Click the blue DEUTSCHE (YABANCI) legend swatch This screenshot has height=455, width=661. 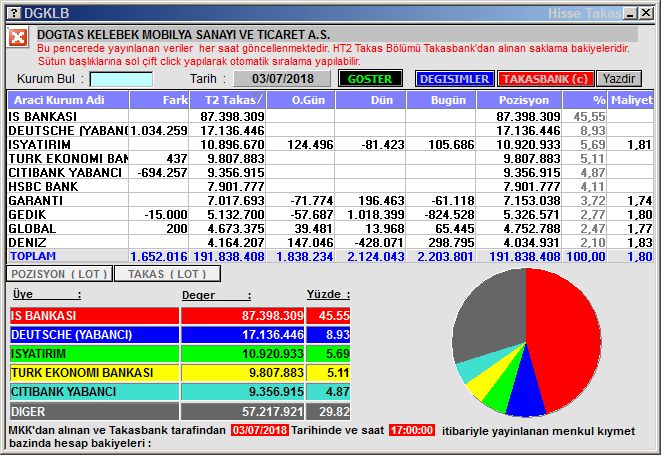tap(94, 335)
